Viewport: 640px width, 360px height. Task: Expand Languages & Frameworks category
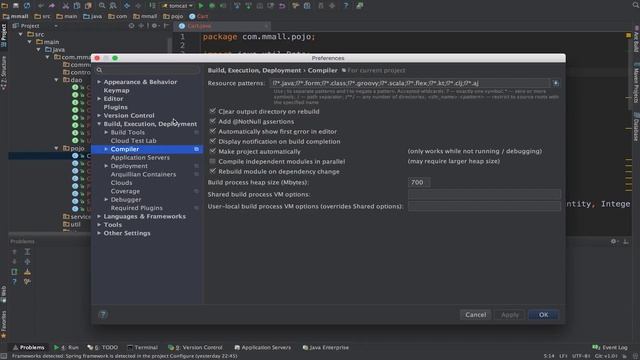coord(99,216)
